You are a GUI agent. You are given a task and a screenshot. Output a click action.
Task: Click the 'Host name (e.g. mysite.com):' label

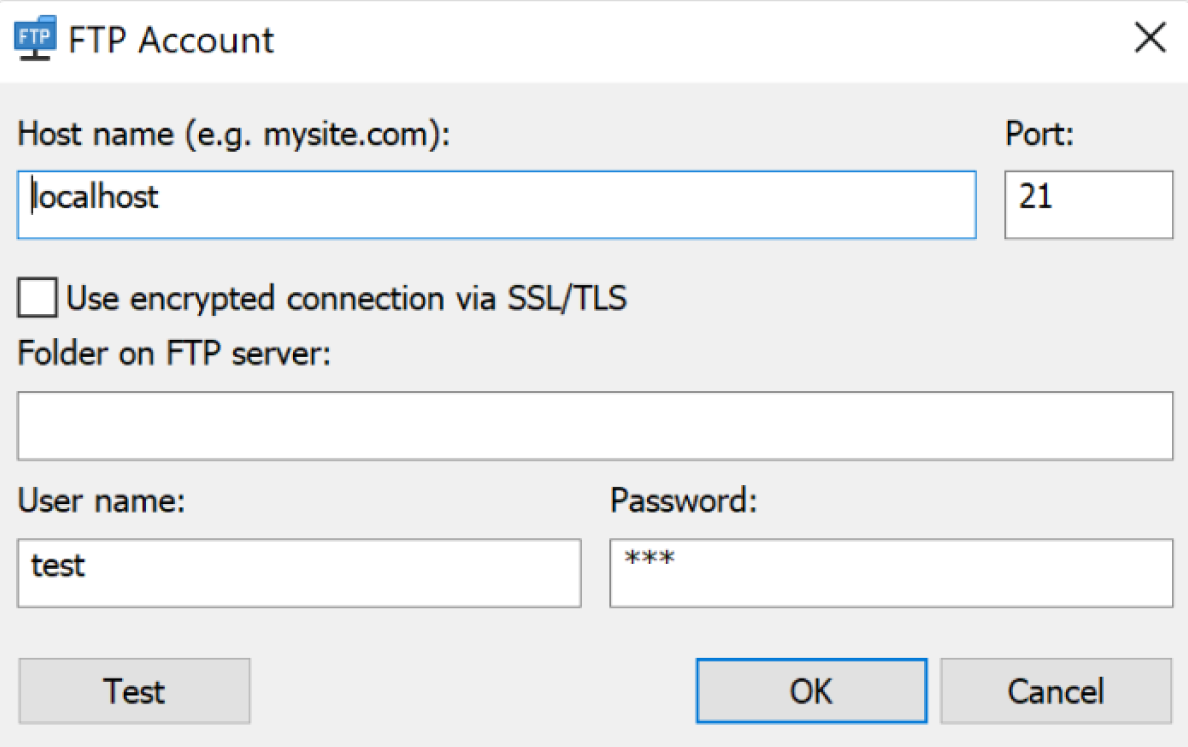coord(233,135)
